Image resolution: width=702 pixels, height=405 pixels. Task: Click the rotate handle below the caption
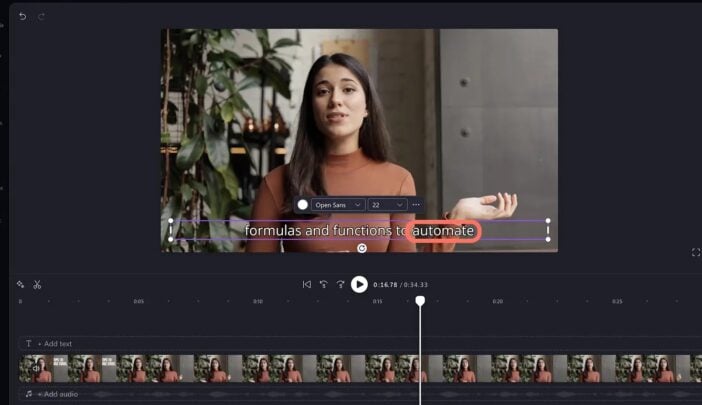pyautogui.click(x=361, y=248)
